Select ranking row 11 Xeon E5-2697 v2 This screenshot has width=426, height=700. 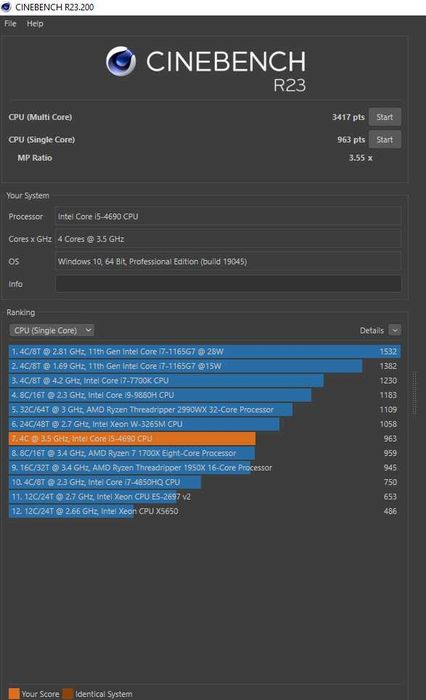coord(205,496)
